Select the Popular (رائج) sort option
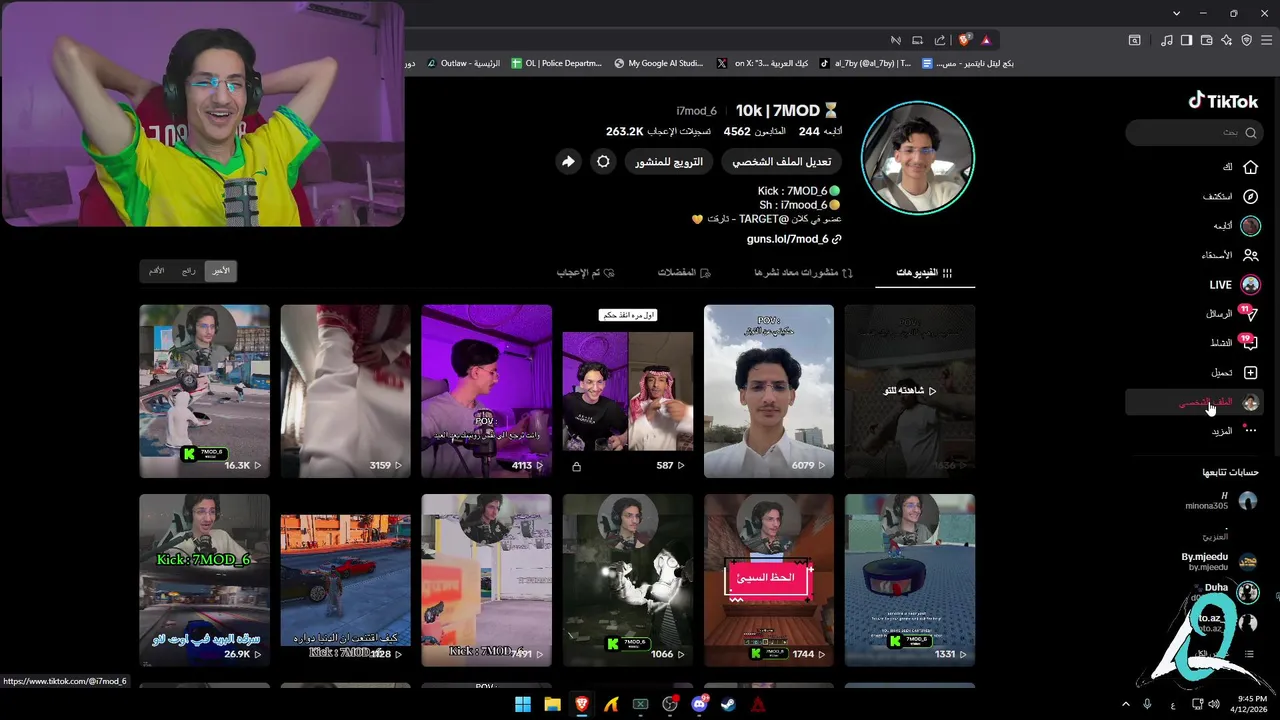Screen dimensions: 1280x720 (188, 271)
